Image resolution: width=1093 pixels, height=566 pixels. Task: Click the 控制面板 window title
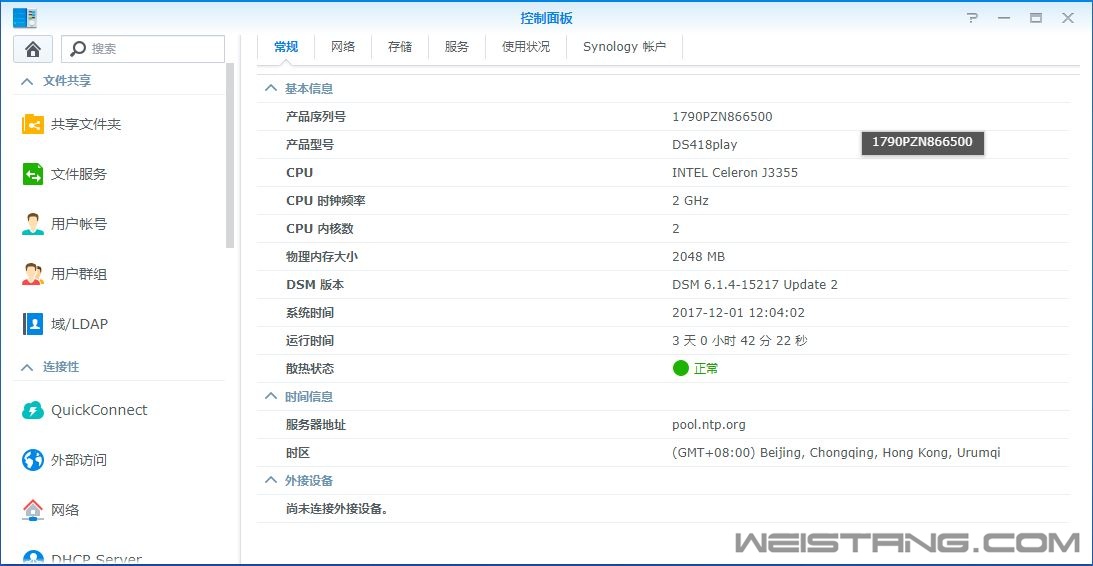click(546, 18)
